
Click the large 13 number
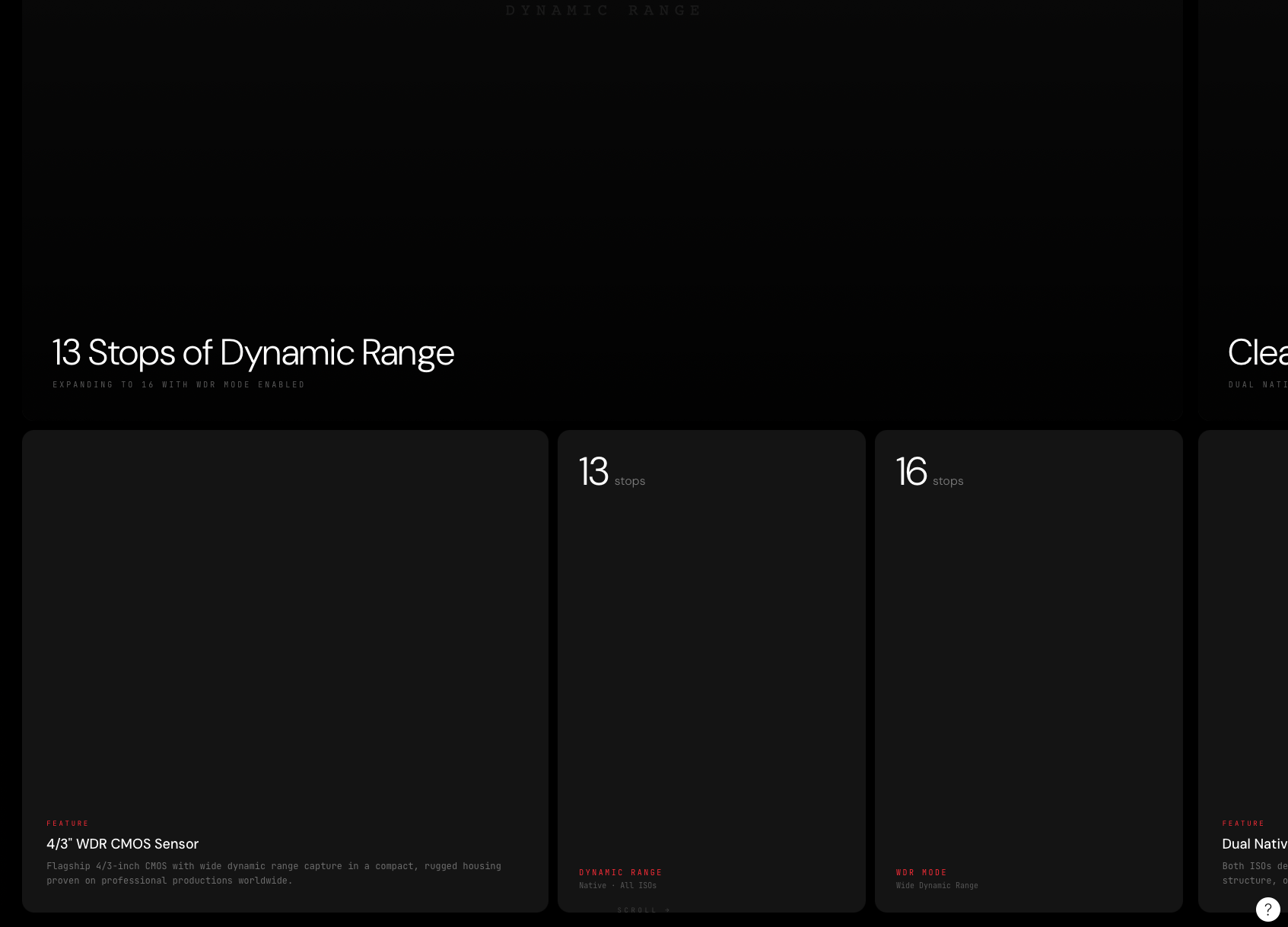pyautogui.click(x=593, y=471)
